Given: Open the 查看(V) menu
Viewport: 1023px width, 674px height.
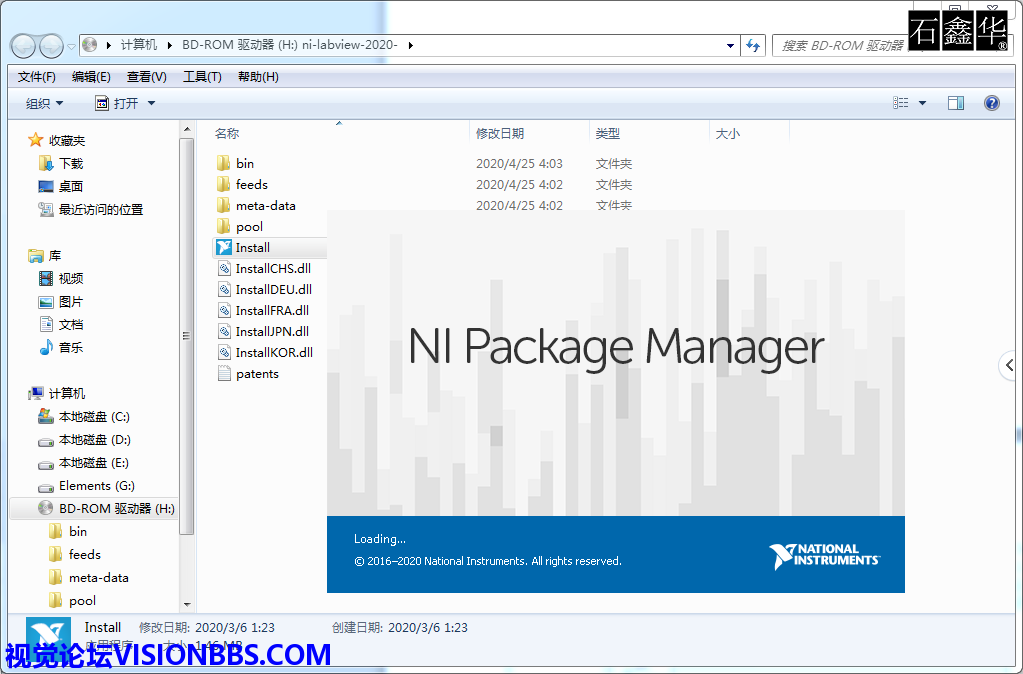Looking at the screenshot, I should 147,77.
